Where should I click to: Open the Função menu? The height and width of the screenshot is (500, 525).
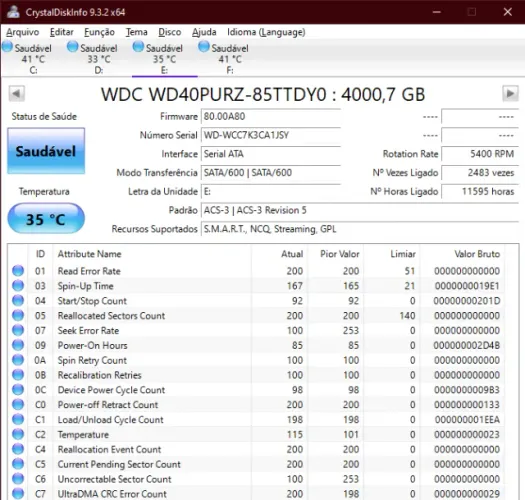pos(99,32)
